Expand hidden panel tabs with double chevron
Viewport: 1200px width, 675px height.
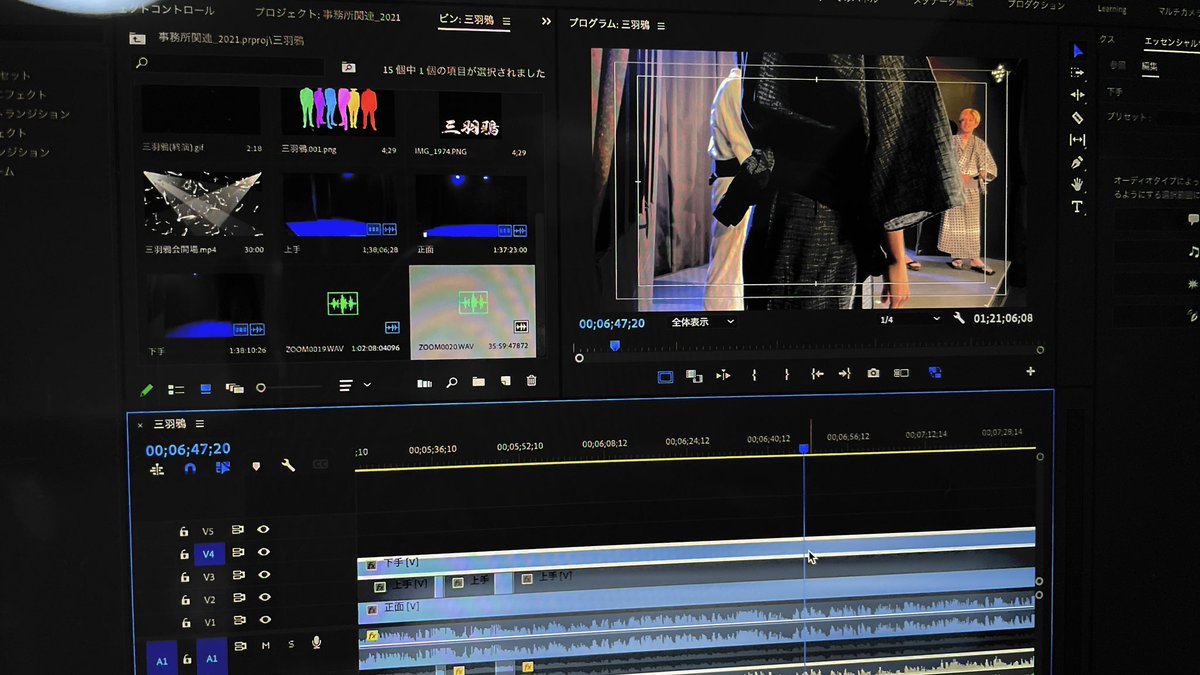pos(546,21)
